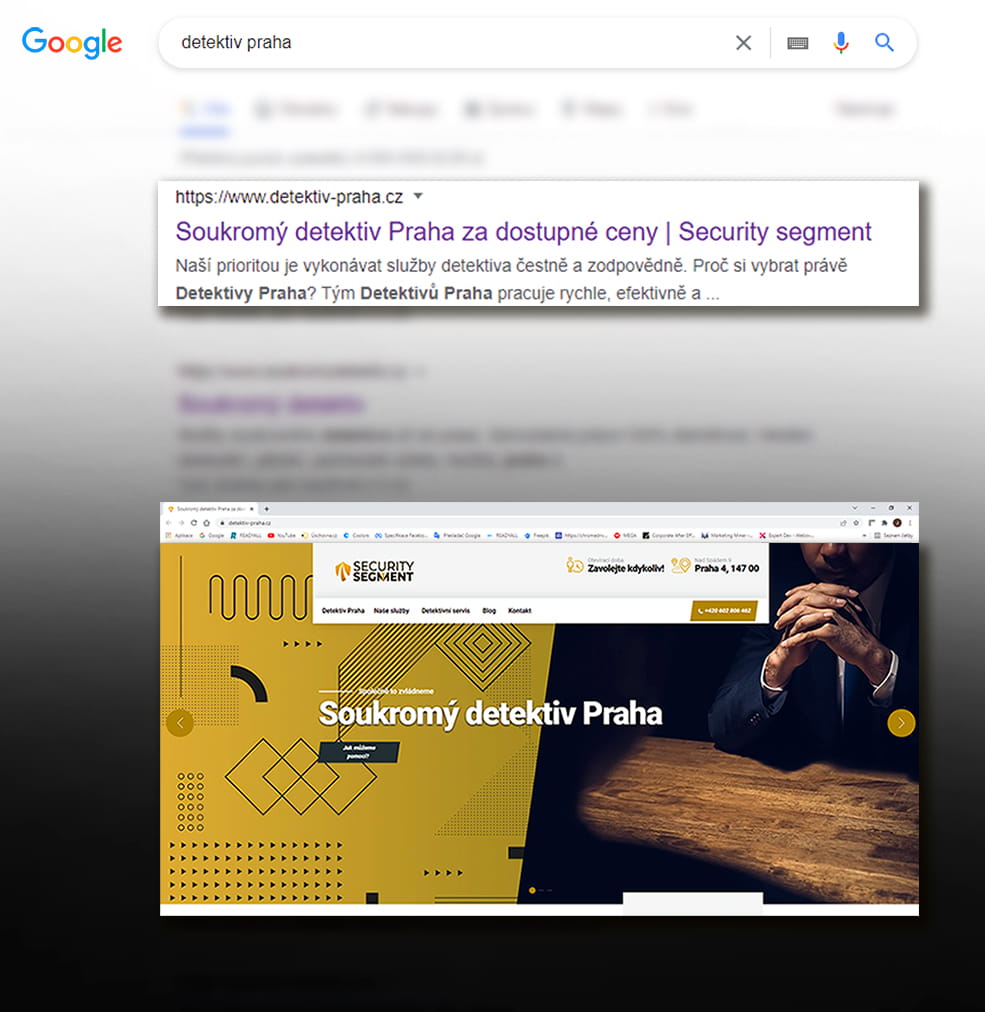Open the Naše služby menu item
Viewport: 985px width, 1012px height.
point(391,611)
